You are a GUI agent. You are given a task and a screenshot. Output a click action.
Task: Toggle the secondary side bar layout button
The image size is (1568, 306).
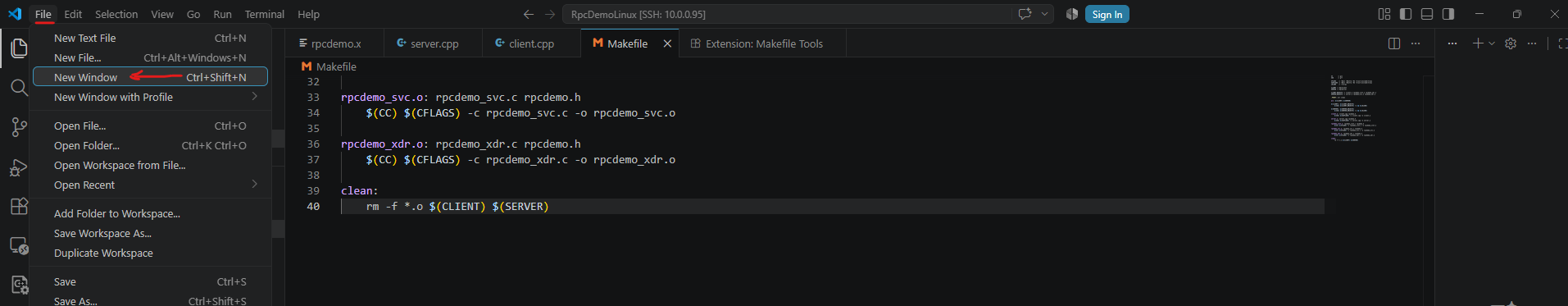point(1448,14)
